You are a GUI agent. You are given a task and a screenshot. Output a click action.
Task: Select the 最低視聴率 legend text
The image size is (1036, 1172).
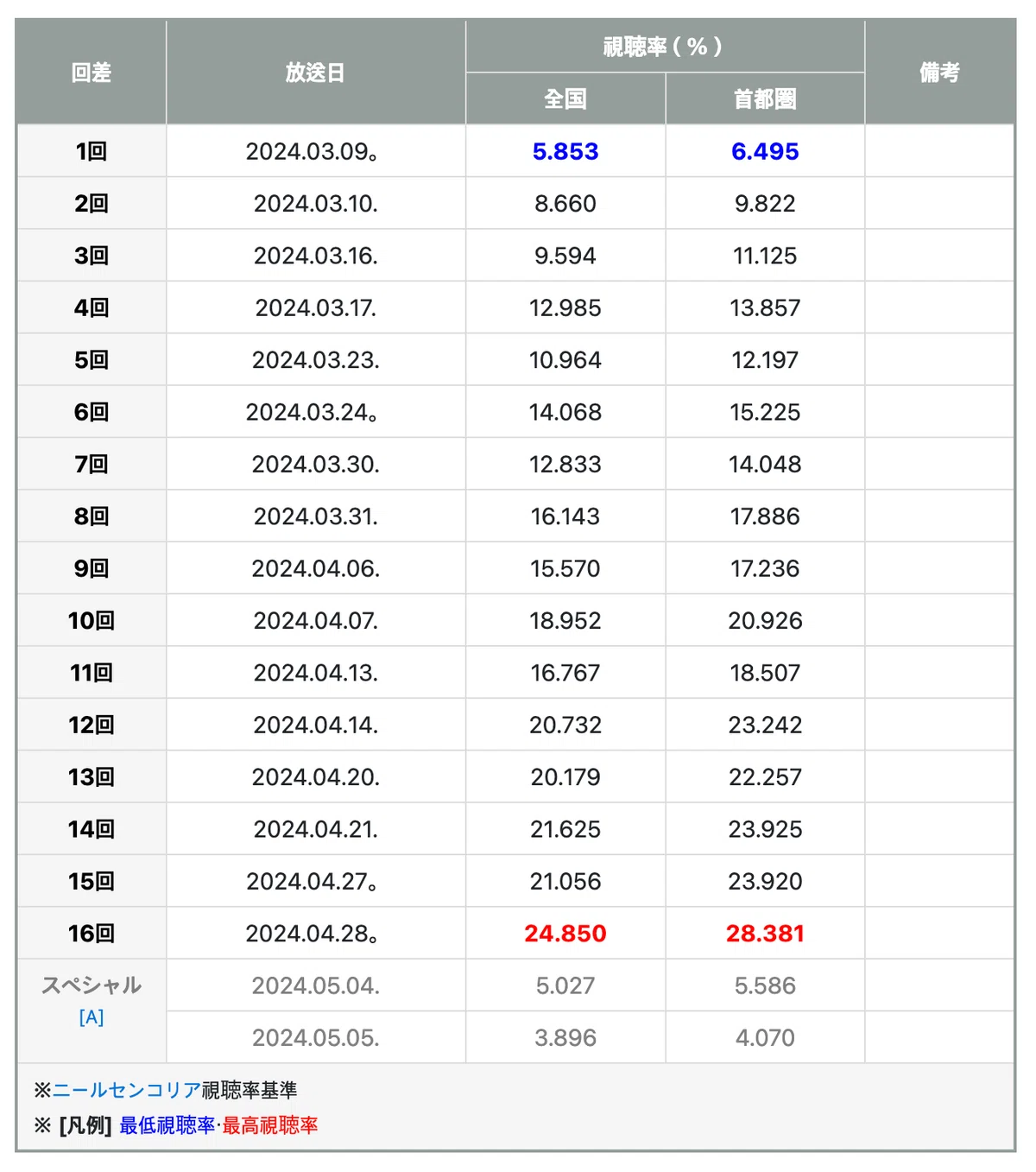coord(167,1125)
